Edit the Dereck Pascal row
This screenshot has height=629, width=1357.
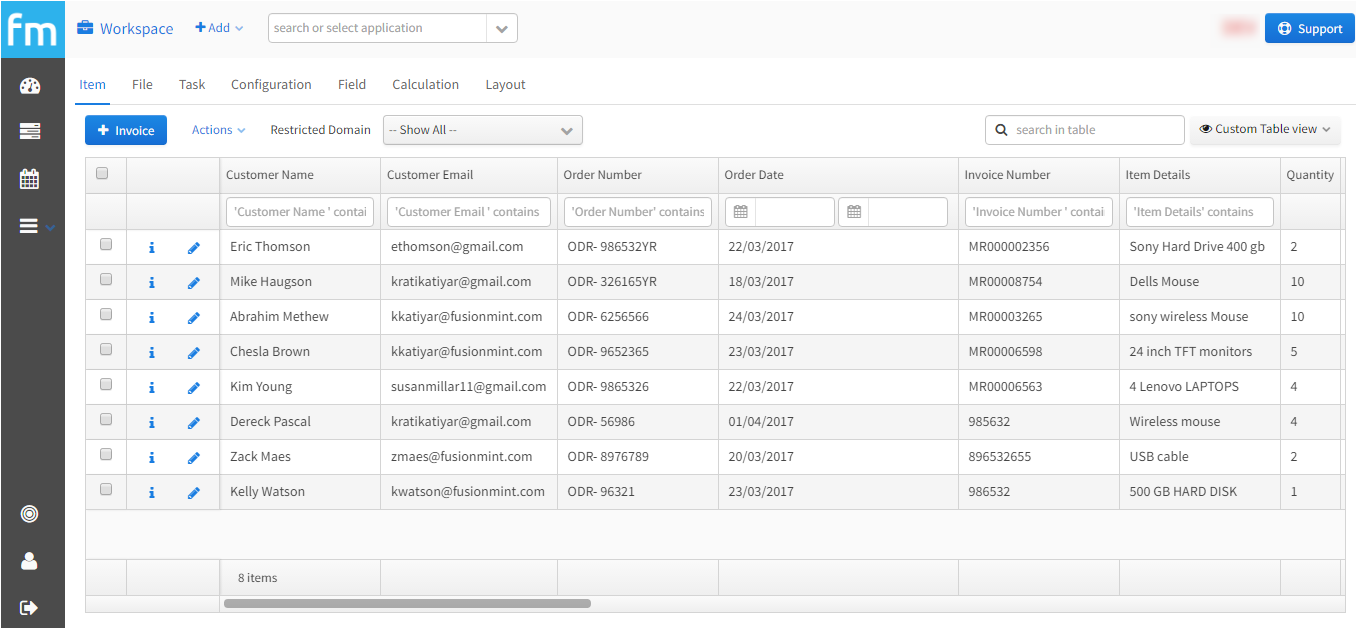coord(194,423)
